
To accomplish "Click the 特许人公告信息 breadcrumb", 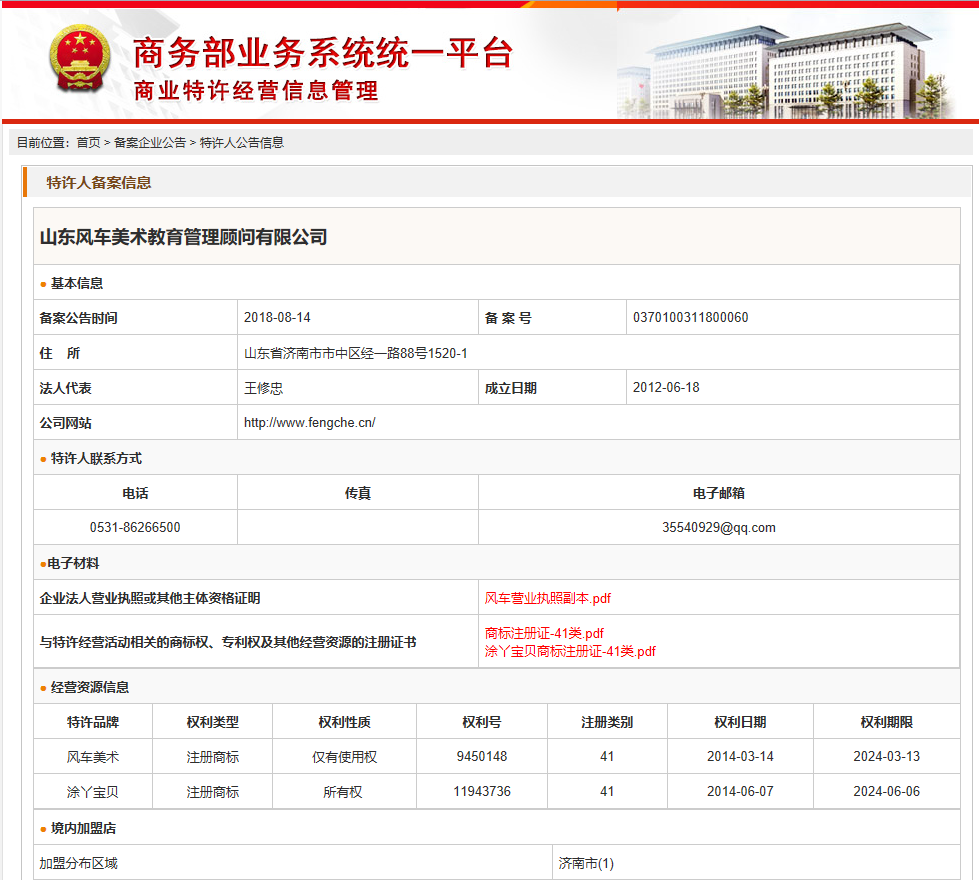I will click(242, 142).
